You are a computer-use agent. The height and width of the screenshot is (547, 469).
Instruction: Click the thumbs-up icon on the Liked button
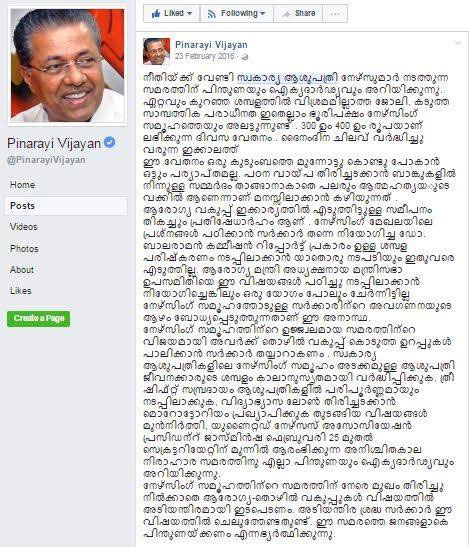click(x=156, y=14)
